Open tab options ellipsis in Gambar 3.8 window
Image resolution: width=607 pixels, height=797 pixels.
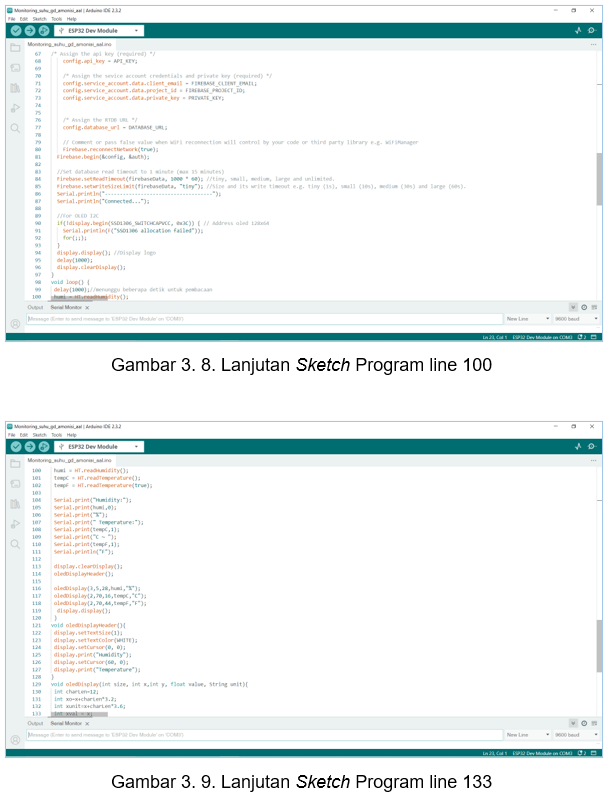[593, 45]
